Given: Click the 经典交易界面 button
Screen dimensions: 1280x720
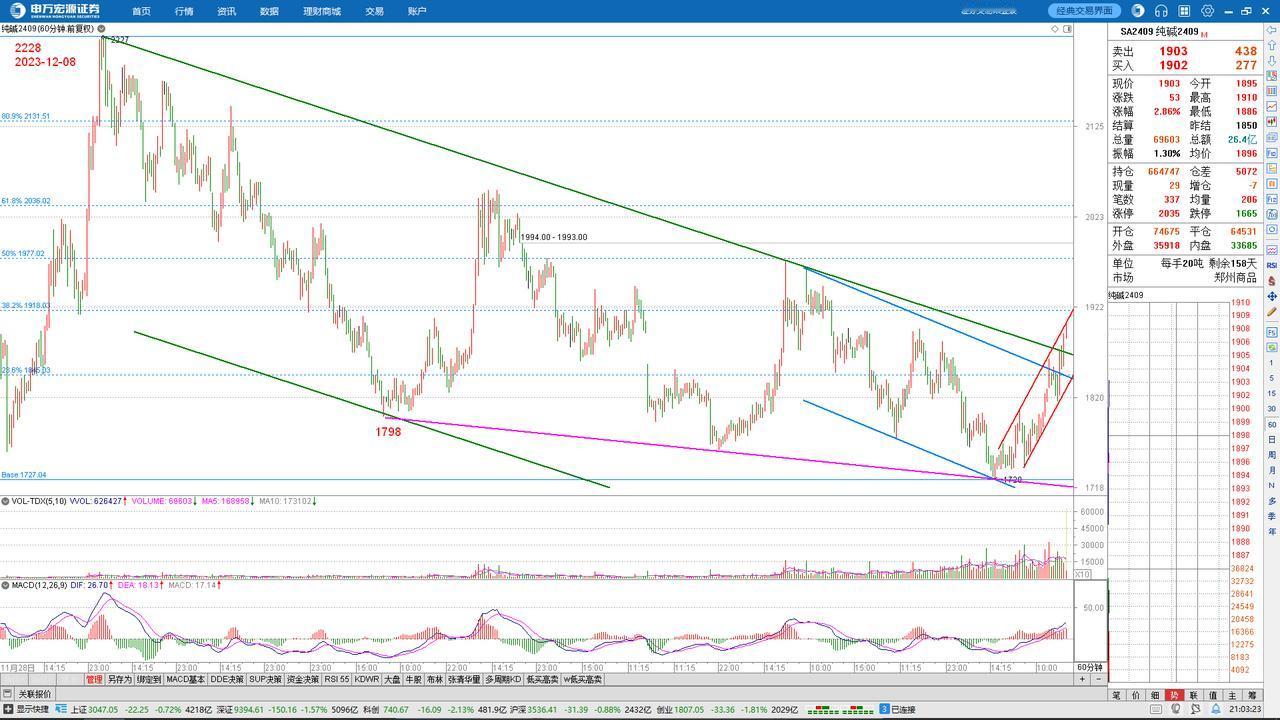Looking at the screenshot, I should click(x=1085, y=11).
